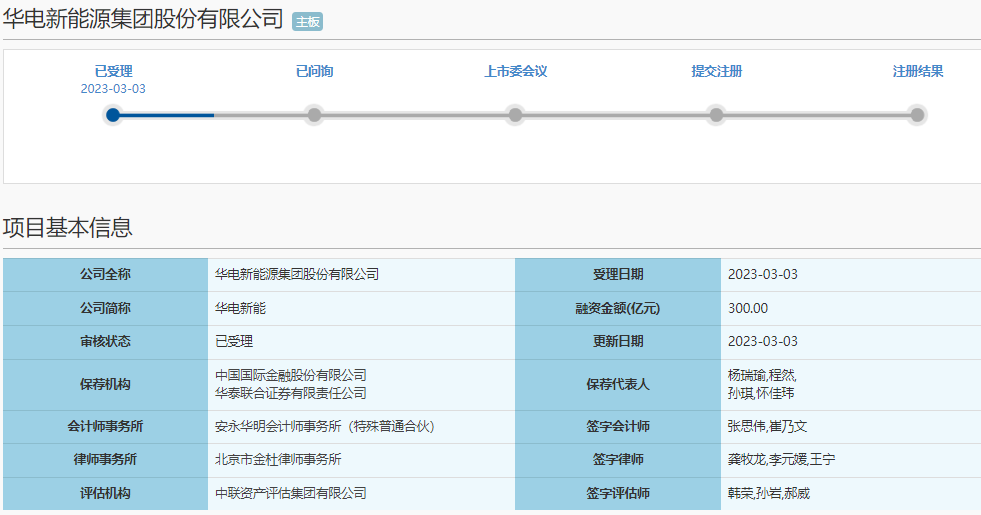Click the 签字律师 header cell
The width and height of the screenshot is (981, 515).
coord(618,460)
